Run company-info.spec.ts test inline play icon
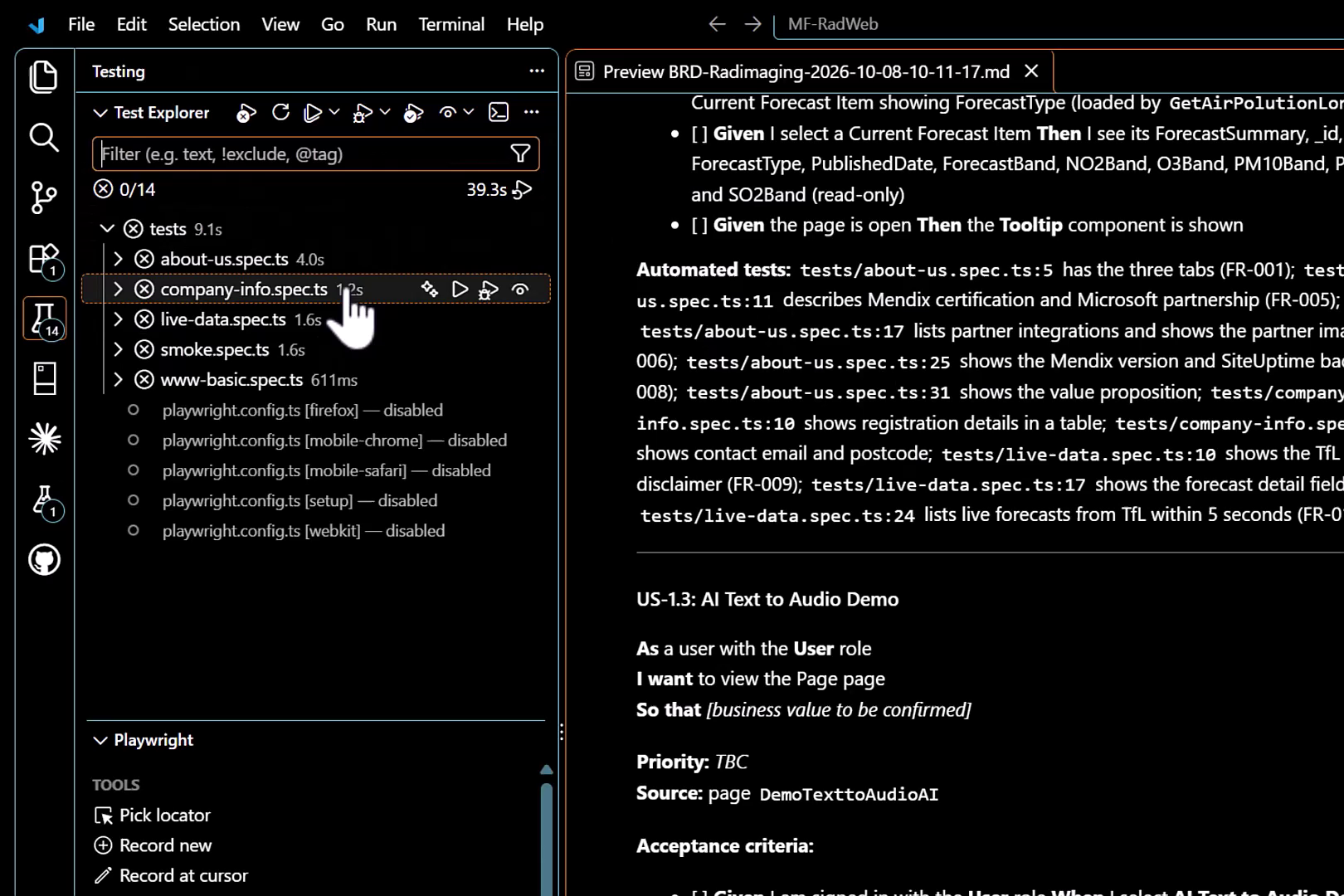 point(460,289)
